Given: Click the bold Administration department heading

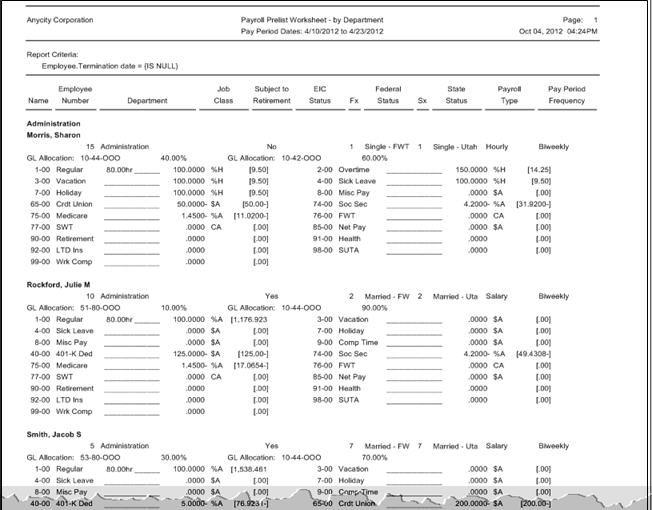Looking at the screenshot, I should click(x=54, y=123).
